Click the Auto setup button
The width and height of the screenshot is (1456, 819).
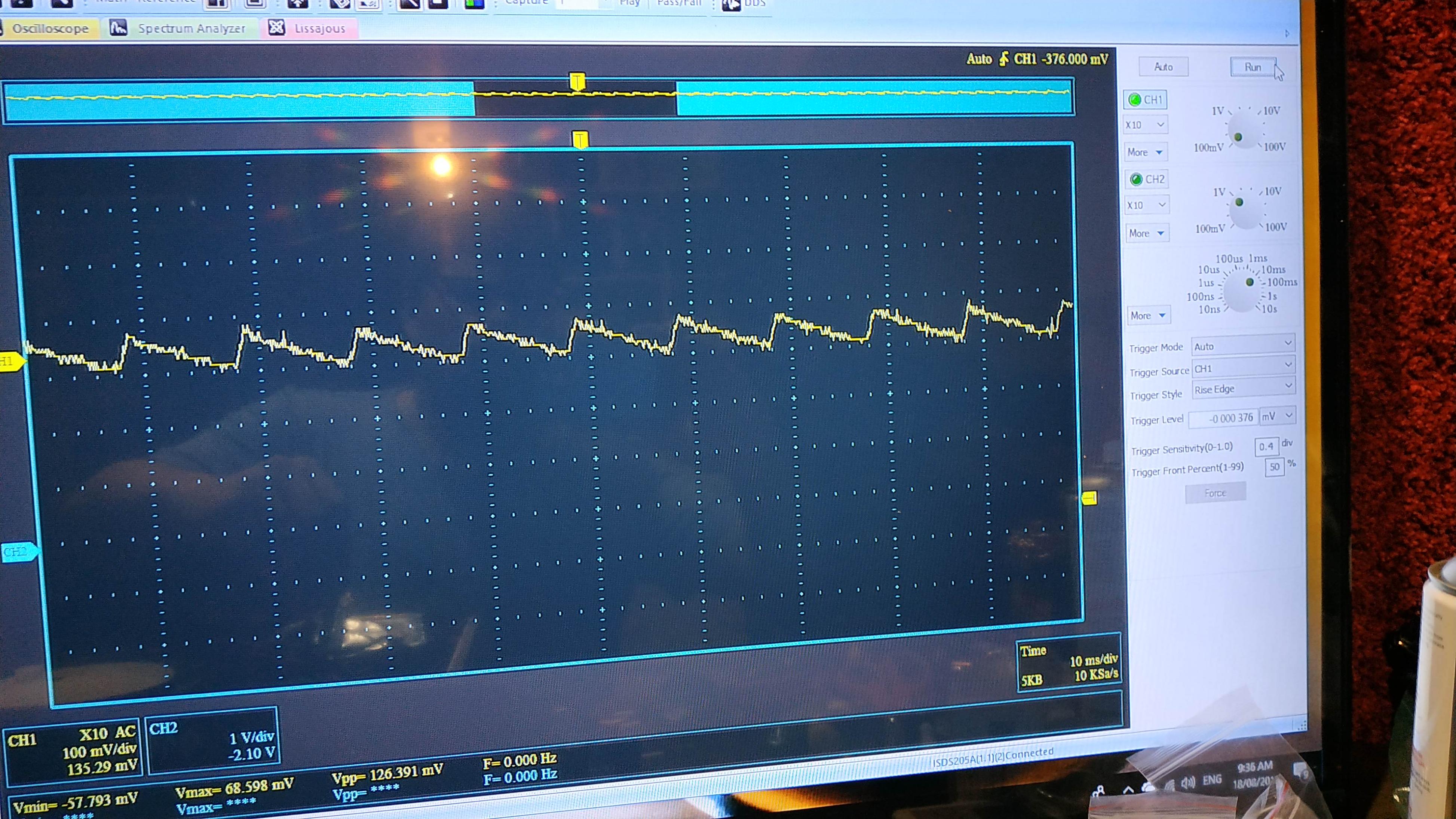1163,67
